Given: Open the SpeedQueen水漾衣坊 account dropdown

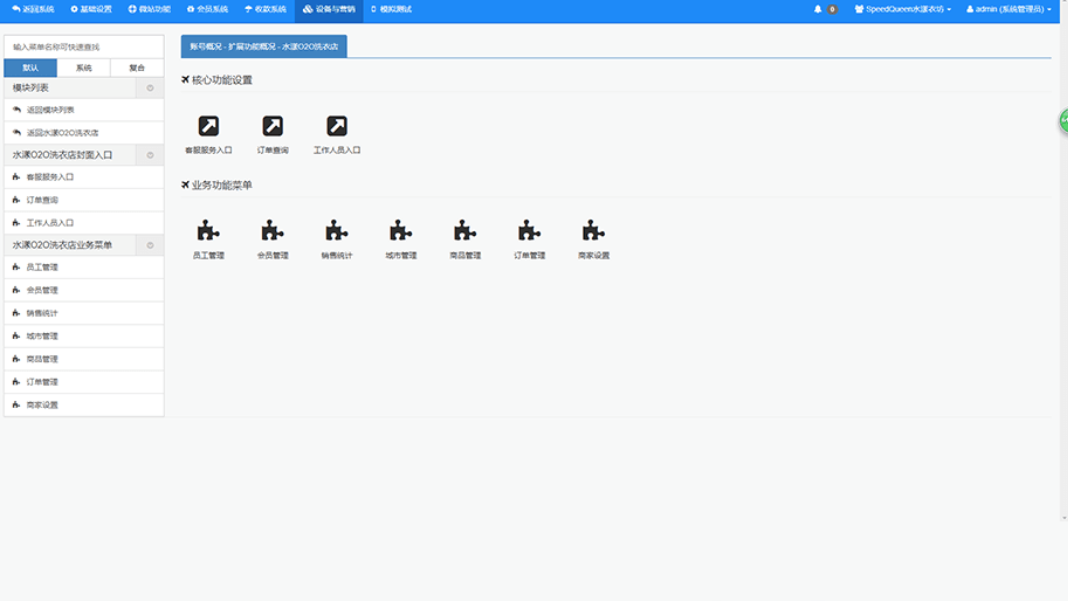Looking at the screenshot, I should [903, 9].
